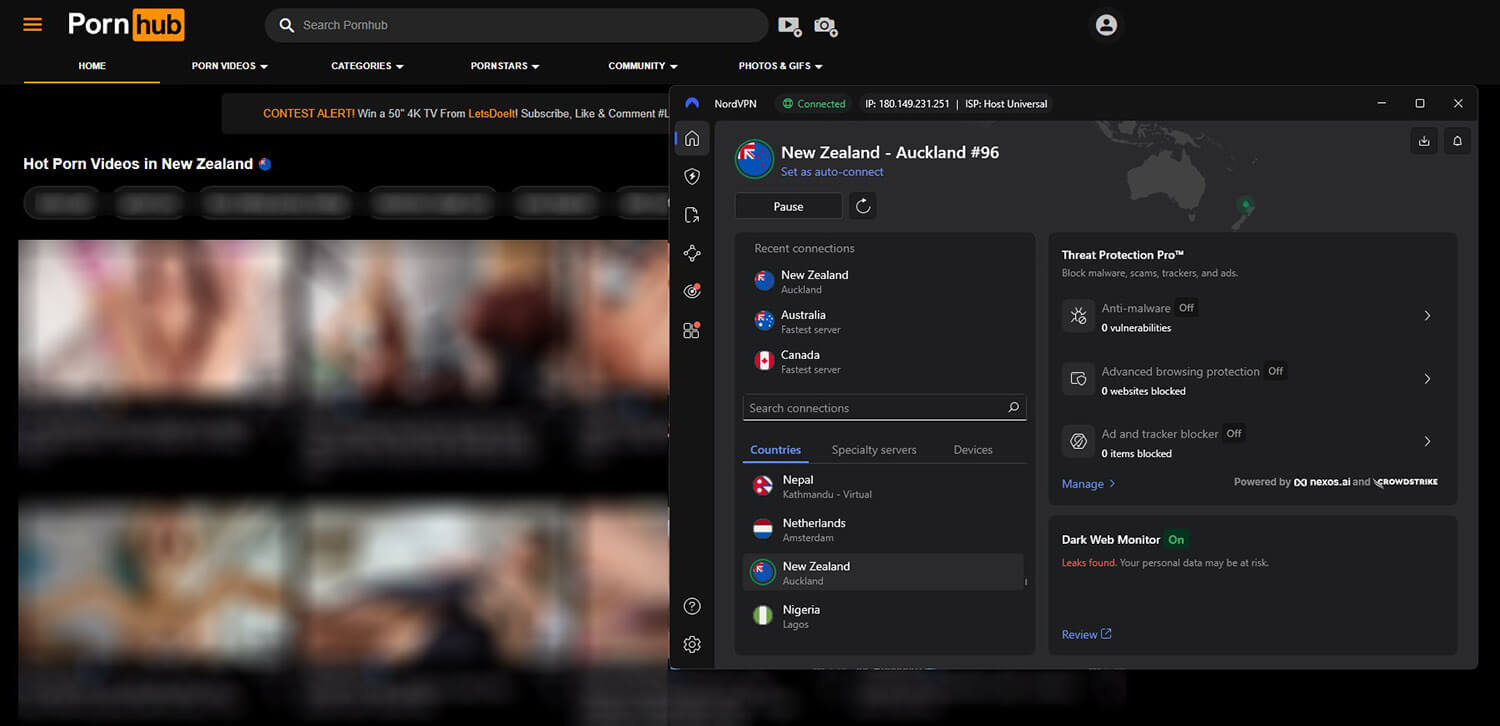
Task: Open COMMUNITY dropdown menu
Action: 642,66
